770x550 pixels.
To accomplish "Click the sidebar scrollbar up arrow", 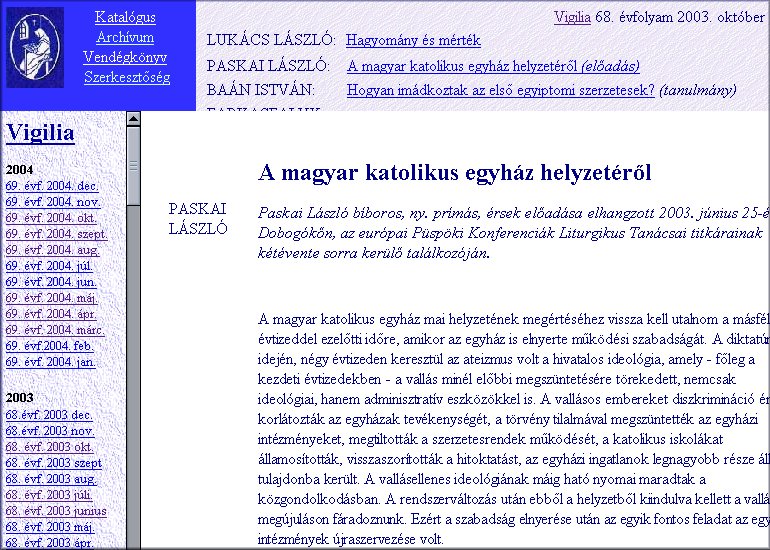I will (133, 118).
